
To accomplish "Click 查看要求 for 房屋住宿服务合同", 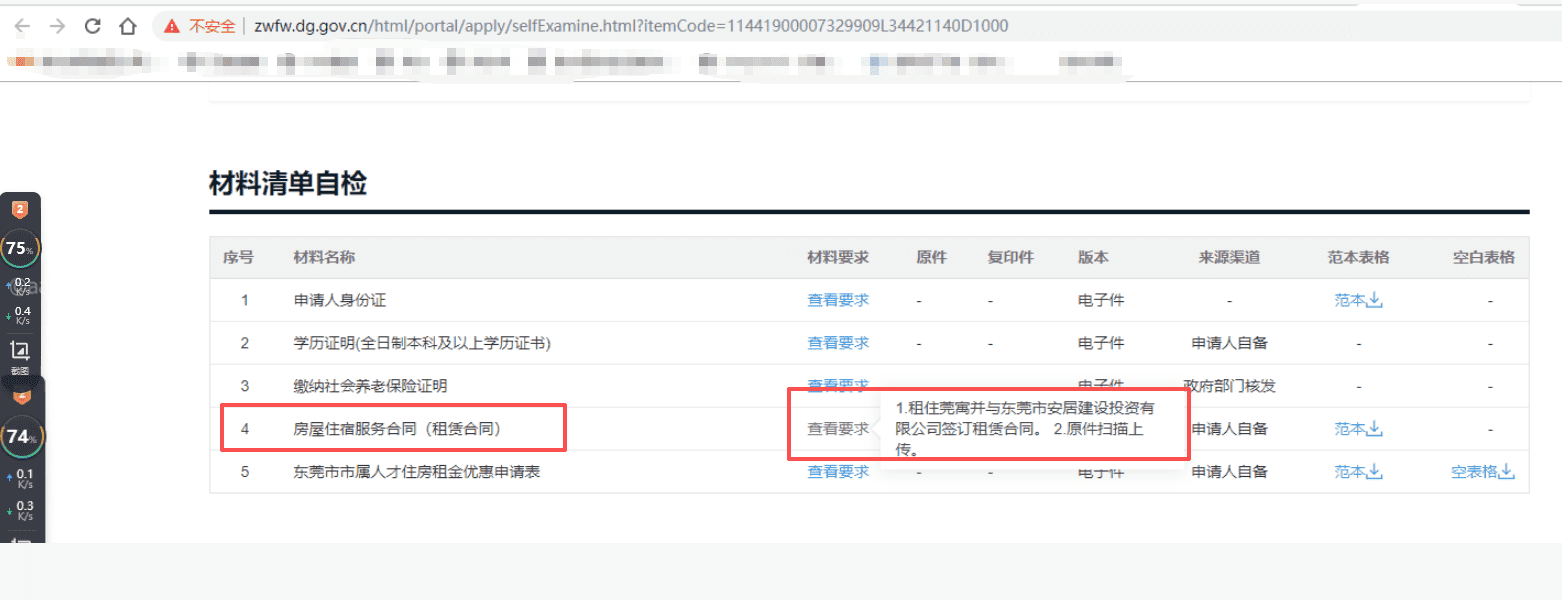I will coord(838,429).
